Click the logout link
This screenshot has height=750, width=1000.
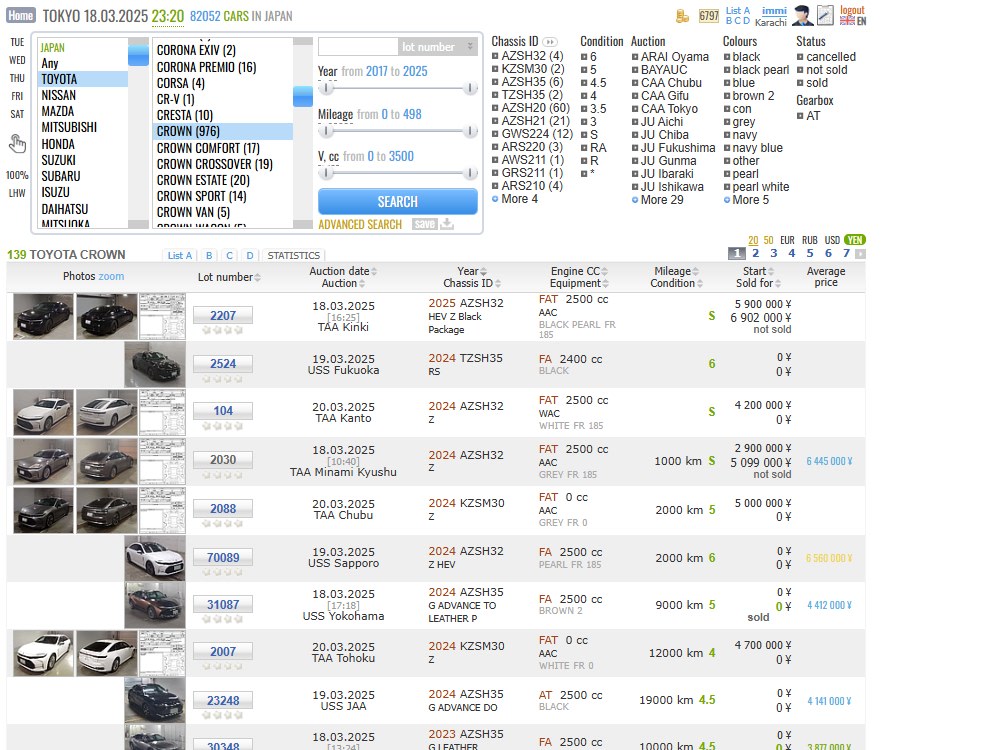point(852,10)
